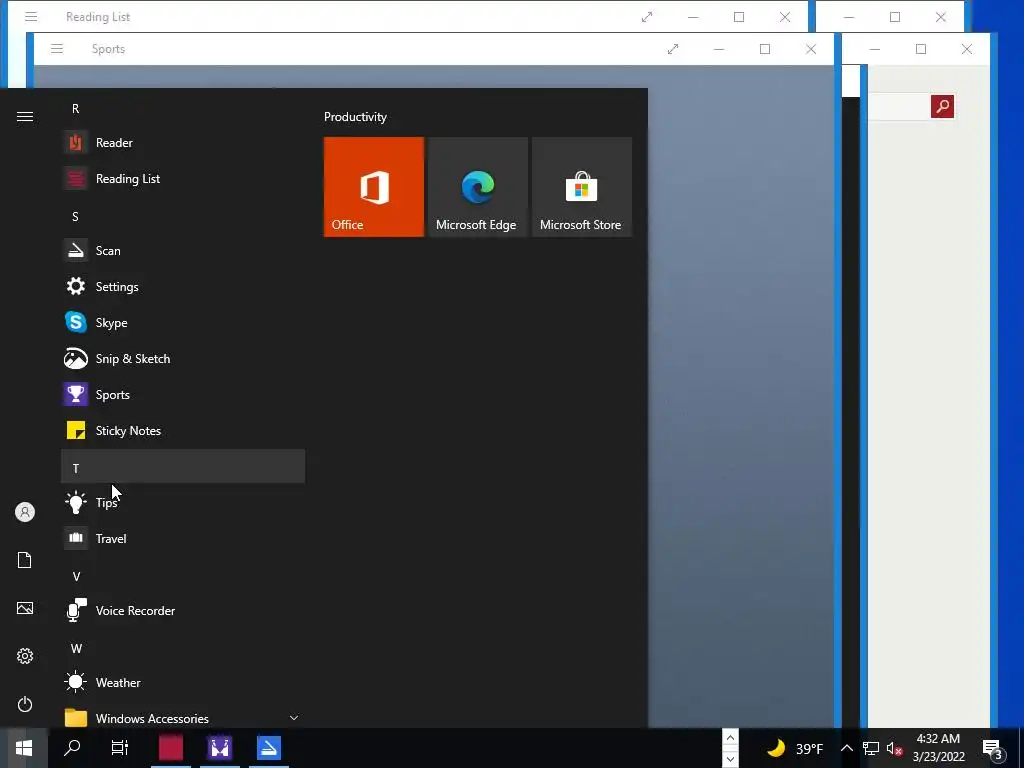Open the Tips app
This screenshot has height=768, width=1024.
tap(183, 502)
